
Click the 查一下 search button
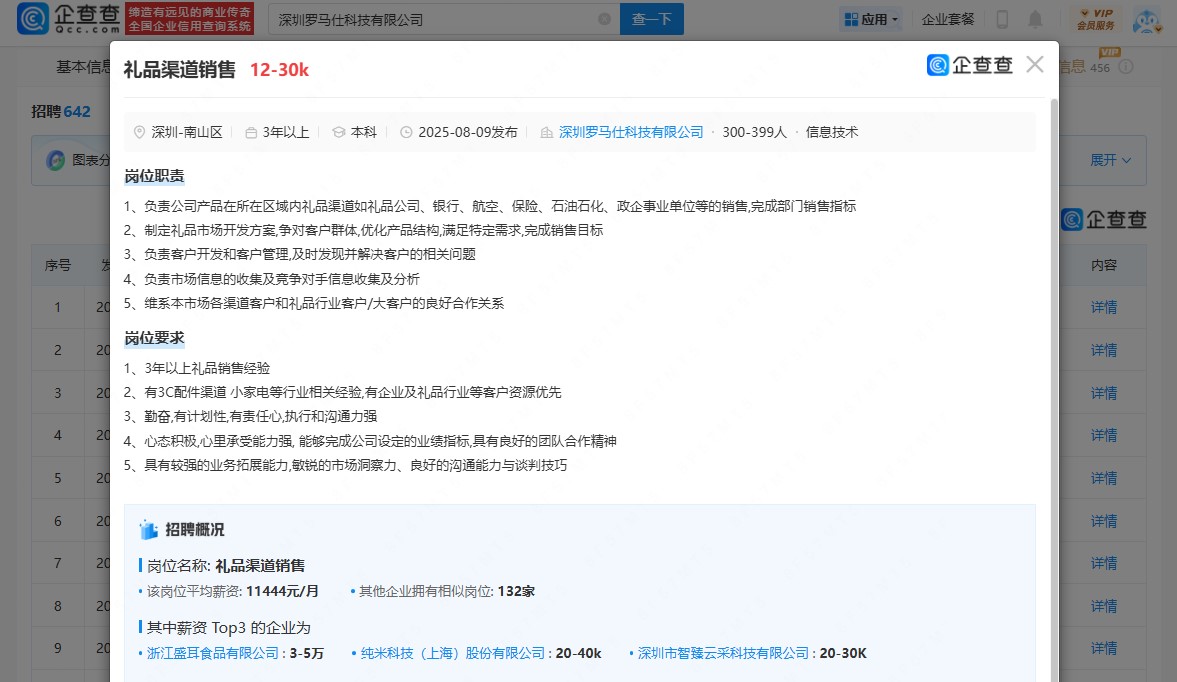click(x=652, y=19)
